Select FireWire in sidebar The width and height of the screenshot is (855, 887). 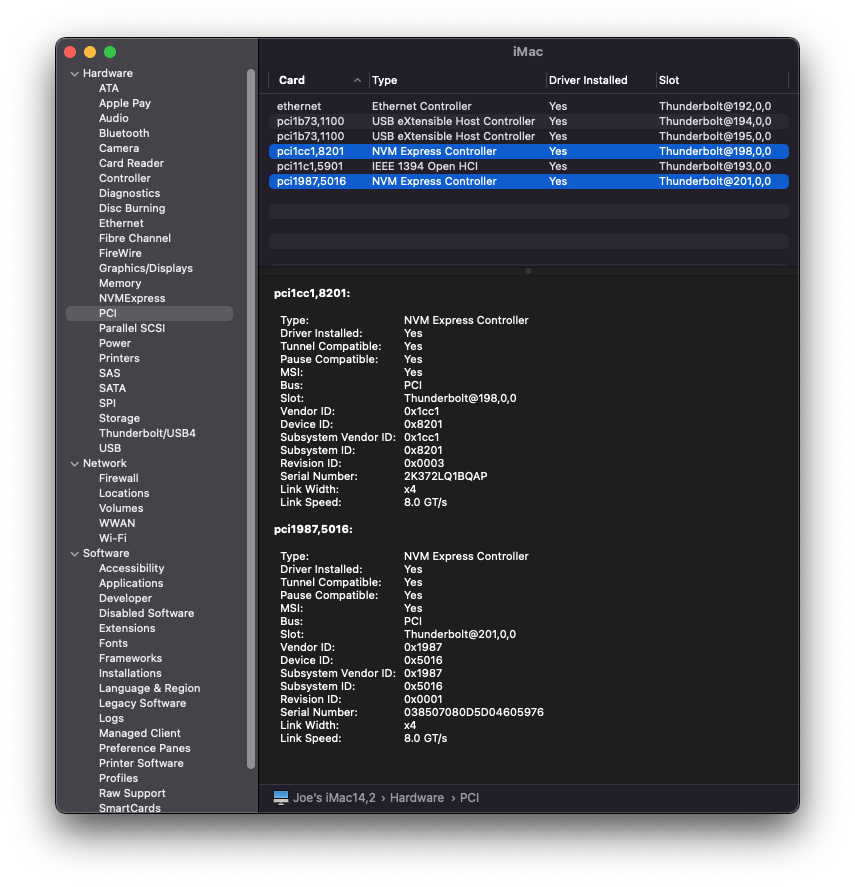coord(120,253)
